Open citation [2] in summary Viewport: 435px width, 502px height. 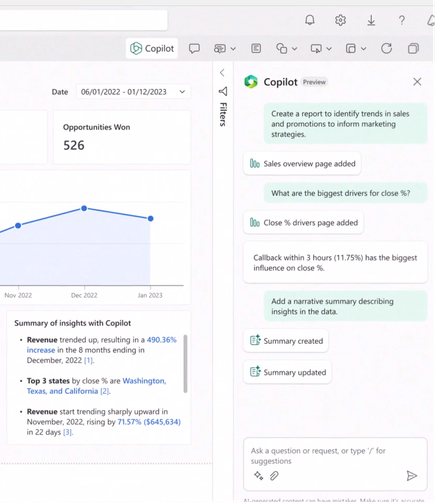coord(105,391)
